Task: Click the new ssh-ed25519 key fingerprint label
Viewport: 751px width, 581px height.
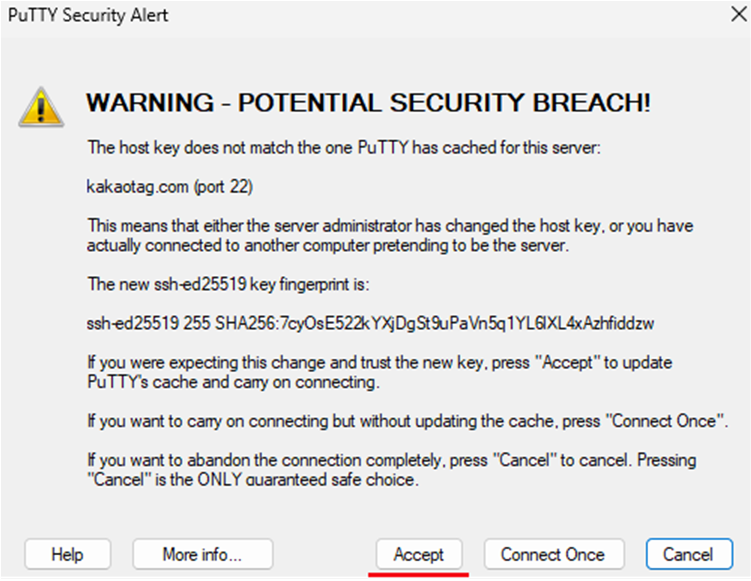Action: pos(228,284)
